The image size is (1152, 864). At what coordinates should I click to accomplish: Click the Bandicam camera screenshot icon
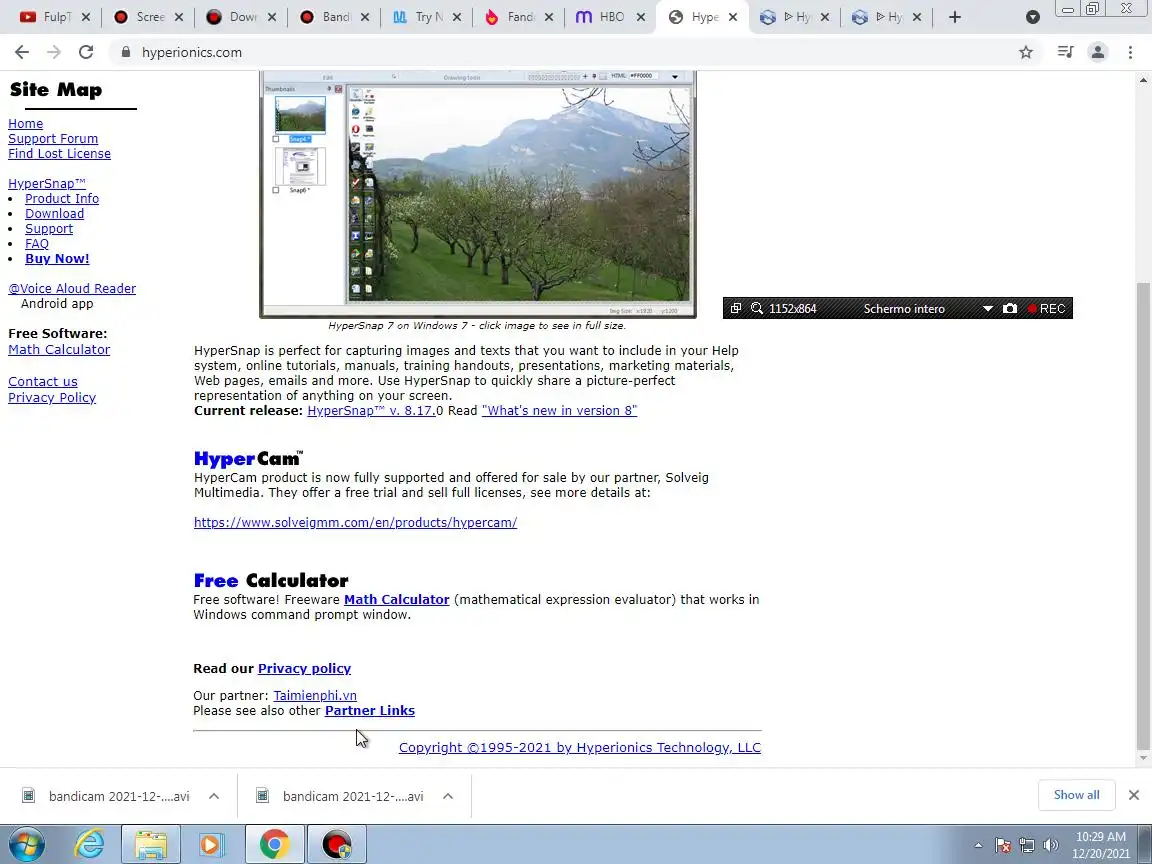pos(1010,309)
